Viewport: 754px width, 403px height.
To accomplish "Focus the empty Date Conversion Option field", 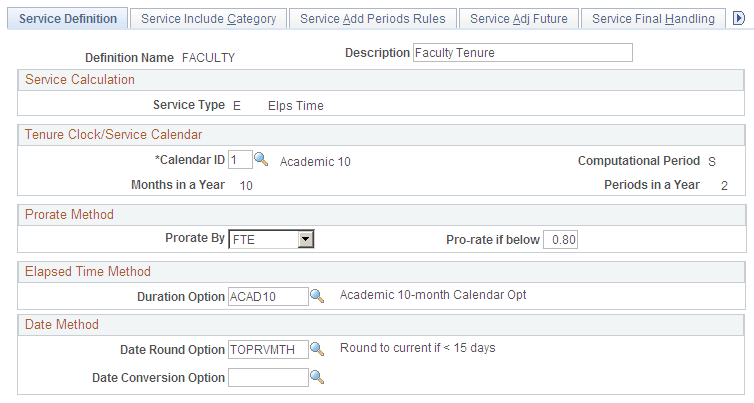I will [267, 377].
